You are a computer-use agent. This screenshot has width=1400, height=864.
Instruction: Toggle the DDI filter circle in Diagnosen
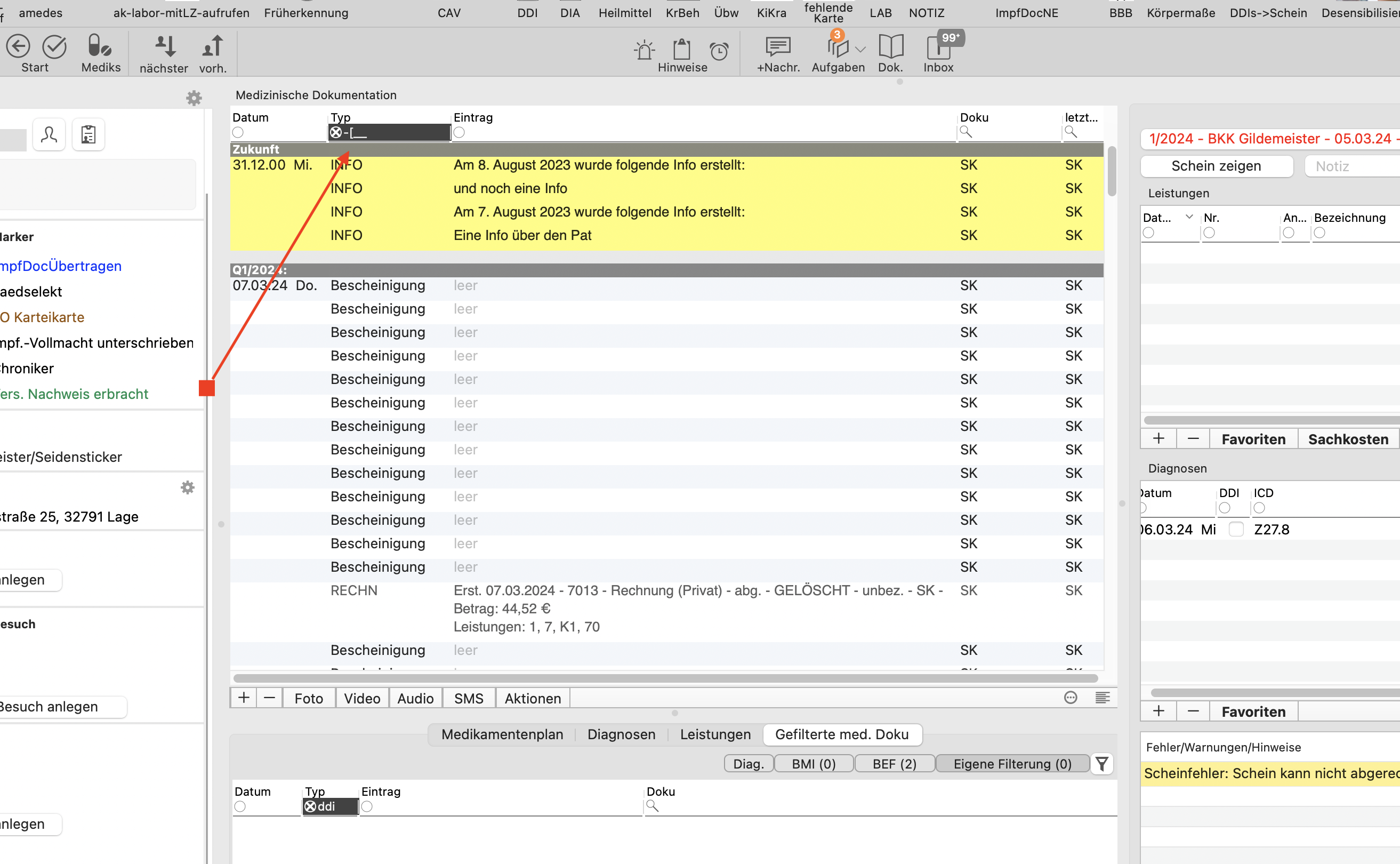pyautogui.click(x=1225, y=508)
